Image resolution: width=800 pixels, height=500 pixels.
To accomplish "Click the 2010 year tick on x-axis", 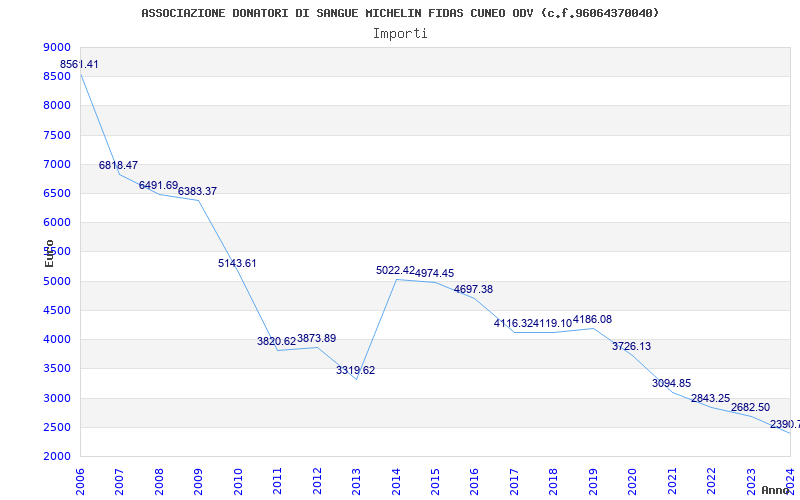I will (x=238, y=479).
